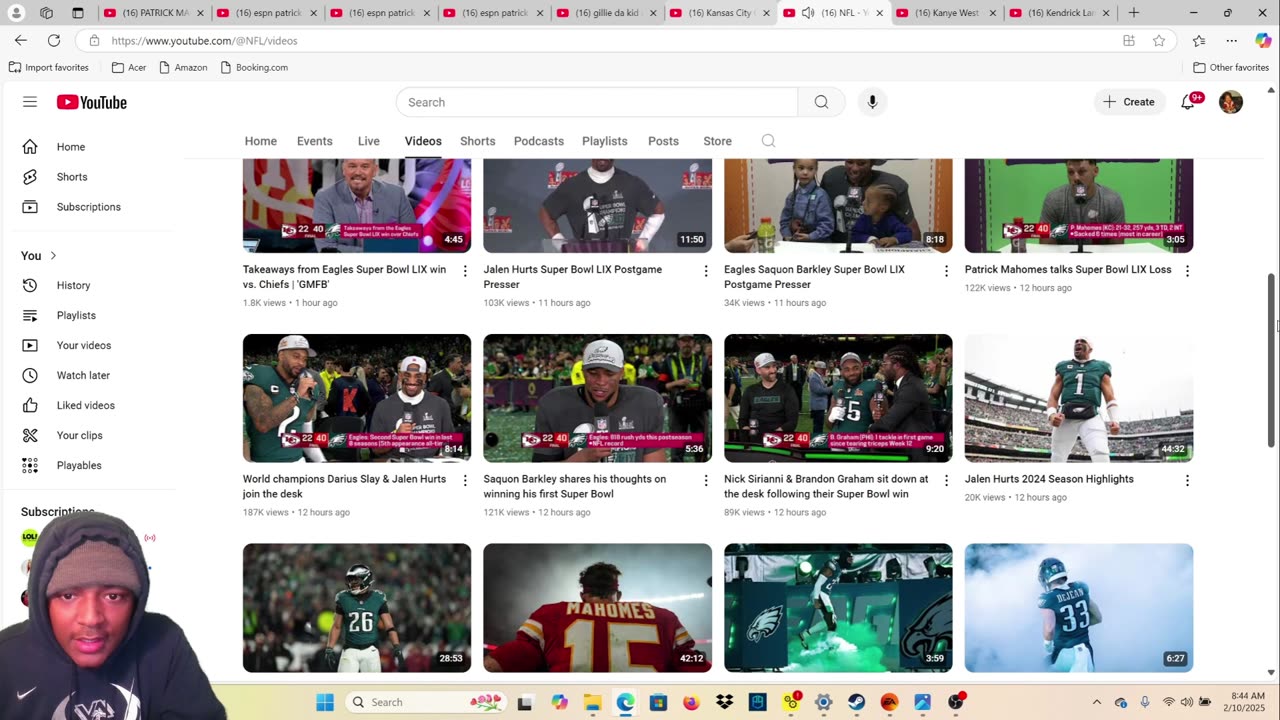Switch to the Posts tab

click(663, 141)
